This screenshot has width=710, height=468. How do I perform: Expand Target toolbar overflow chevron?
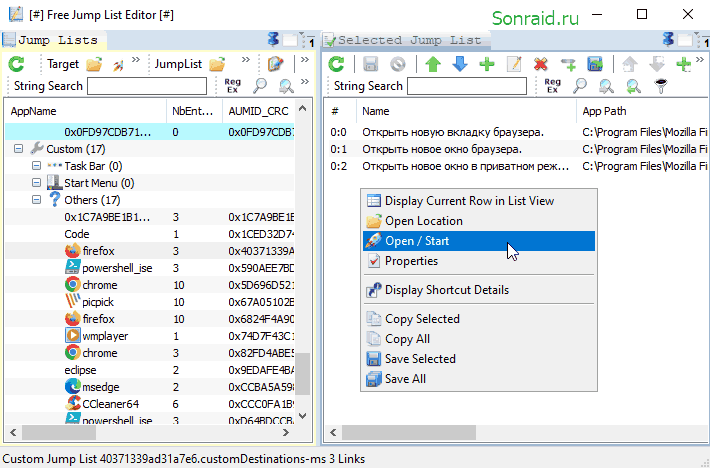click(136, 60)
